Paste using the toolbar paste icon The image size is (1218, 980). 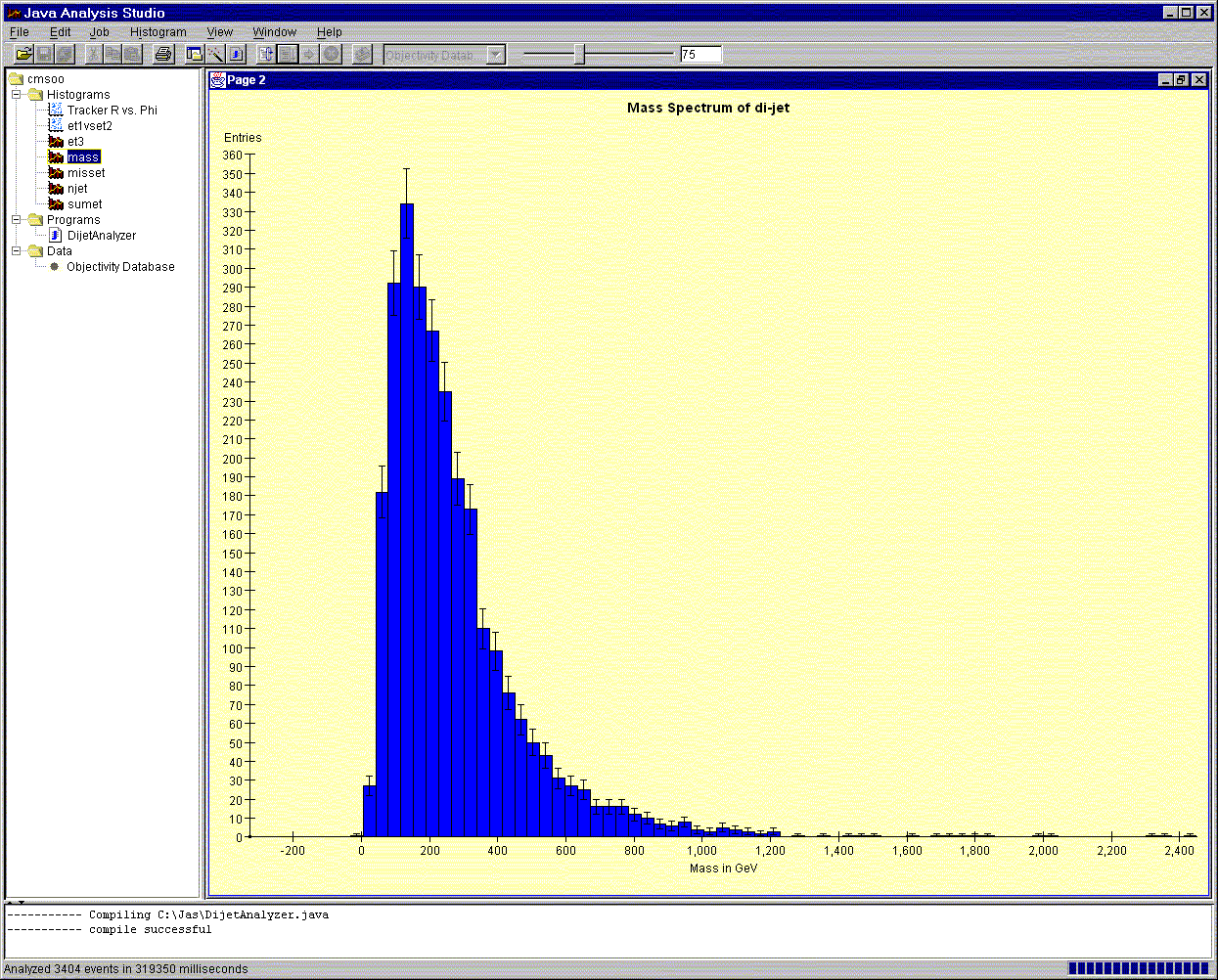(x=134, y=54)
